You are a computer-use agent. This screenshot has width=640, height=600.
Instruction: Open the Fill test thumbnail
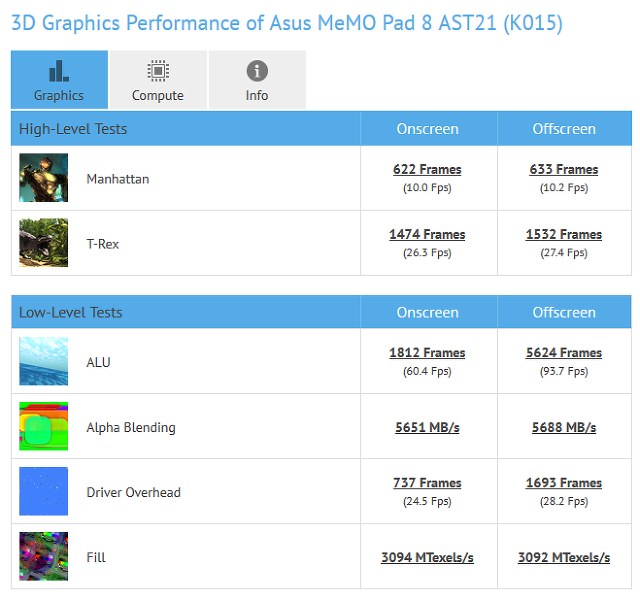[44, 556]
